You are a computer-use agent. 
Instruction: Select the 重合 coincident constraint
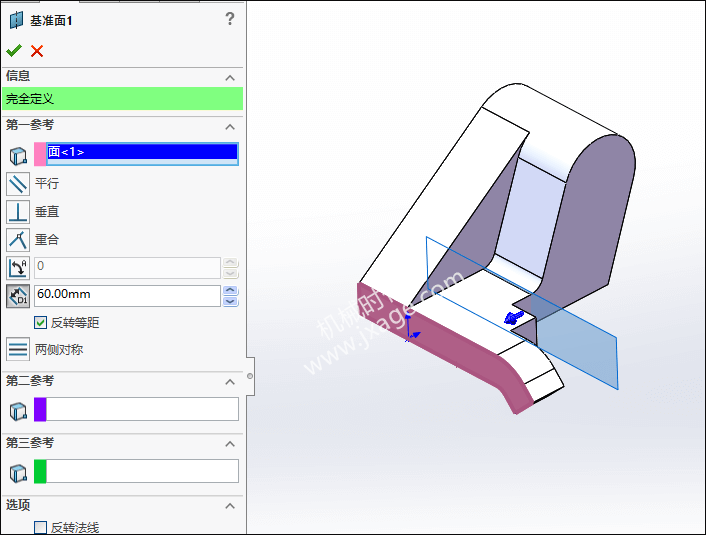click(x=18, y=240)
